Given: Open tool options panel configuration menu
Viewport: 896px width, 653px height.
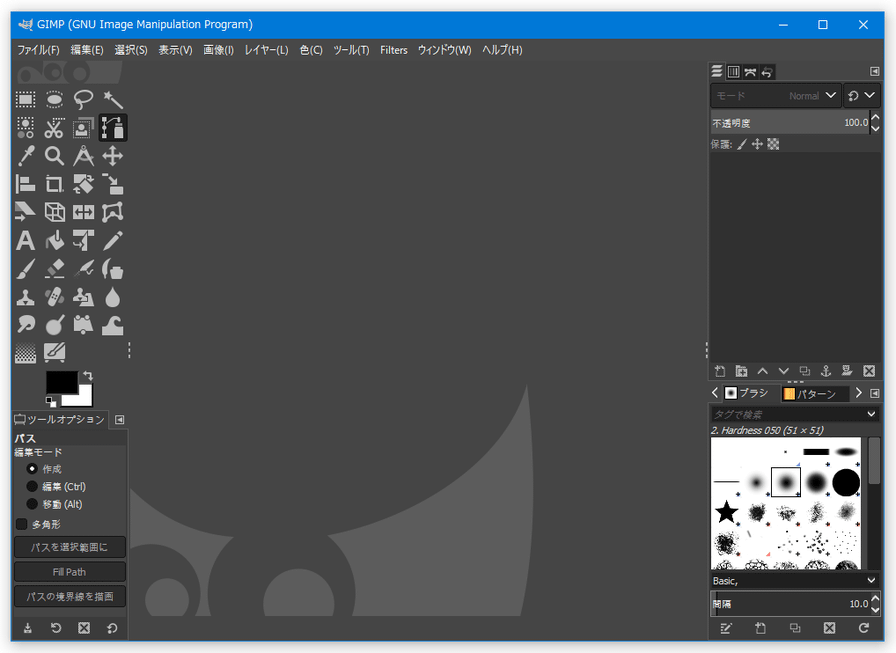Looking at the screenshot, I should pos(119,420).
